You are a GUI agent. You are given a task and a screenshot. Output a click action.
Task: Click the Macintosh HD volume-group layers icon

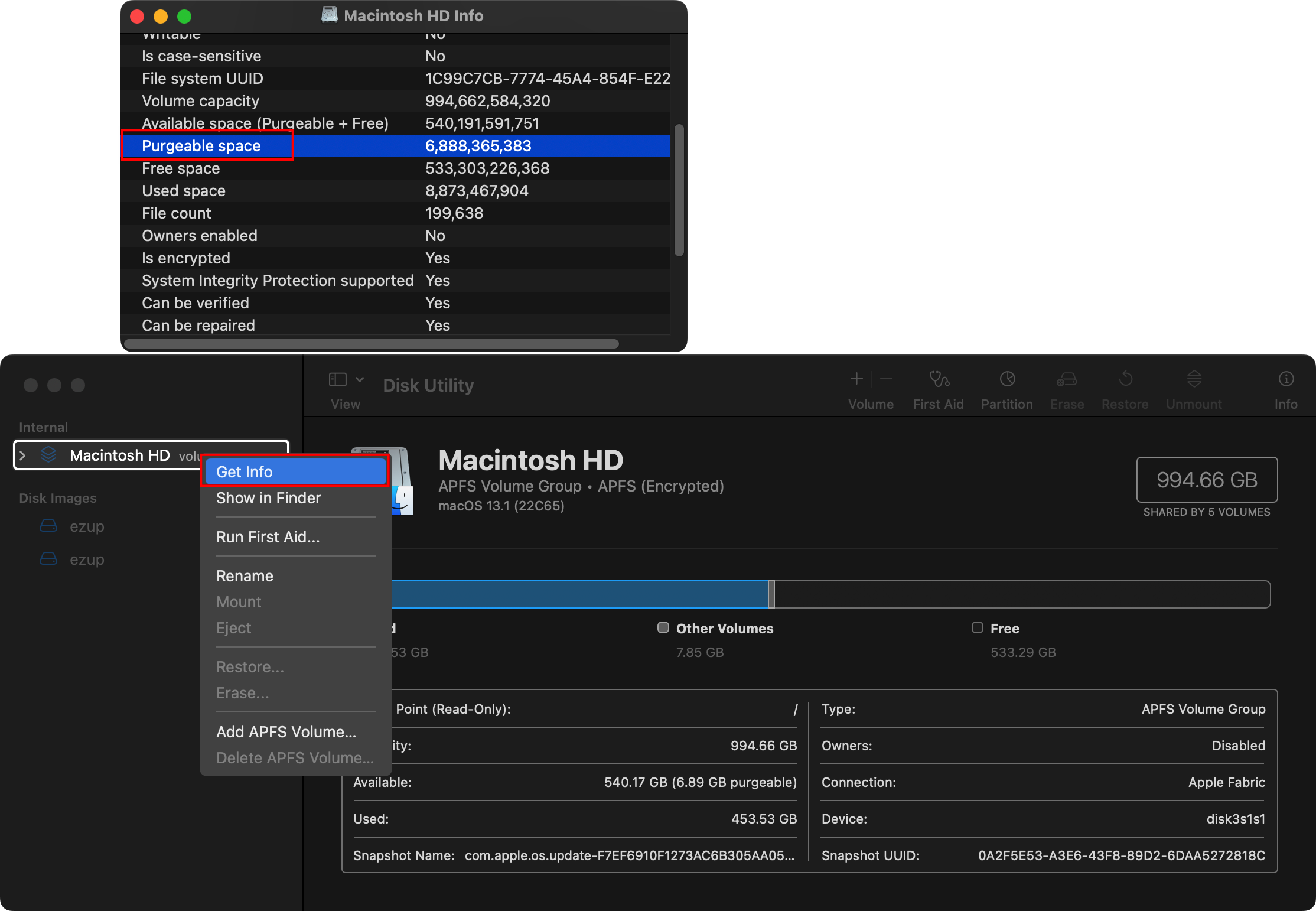click(48, 455)
